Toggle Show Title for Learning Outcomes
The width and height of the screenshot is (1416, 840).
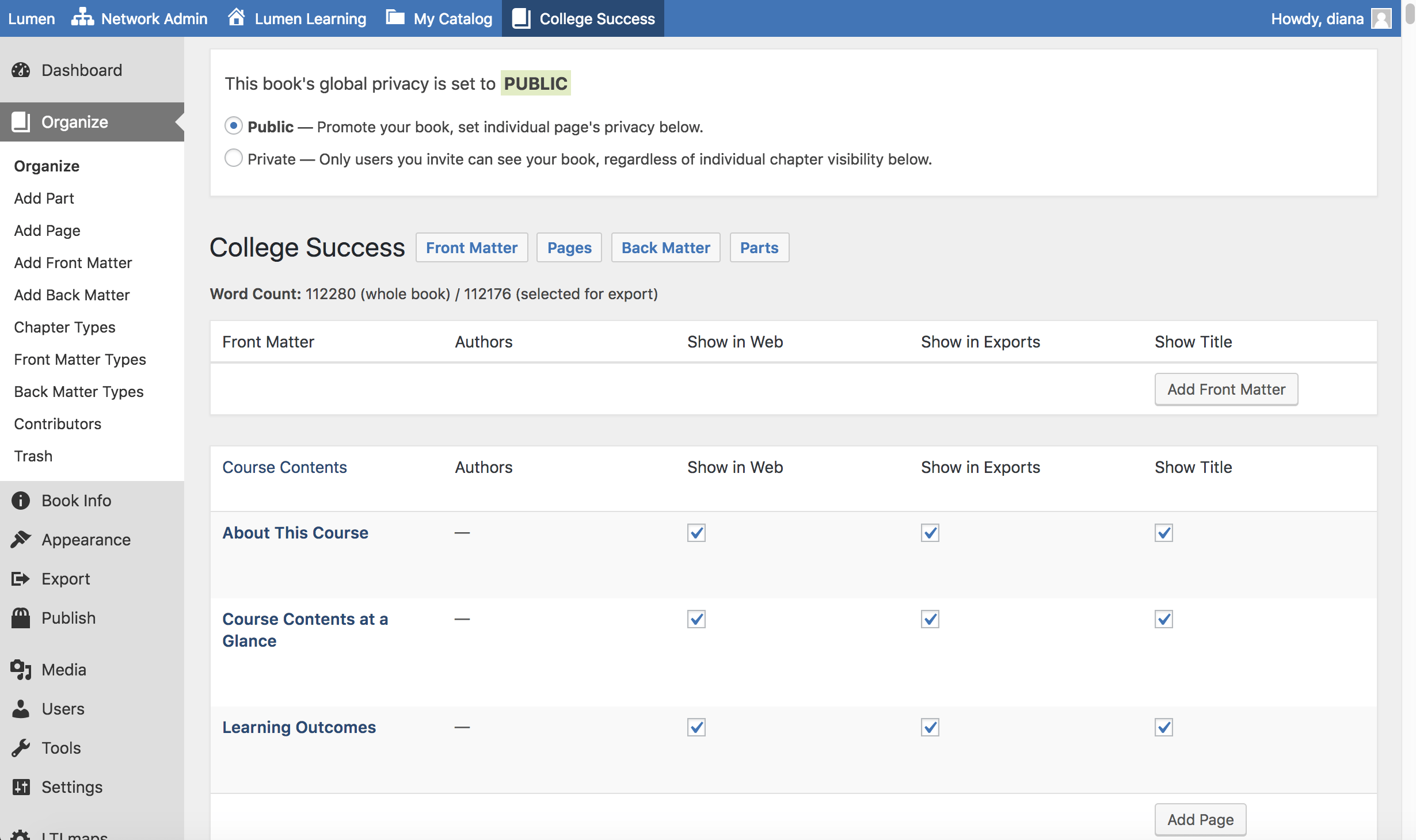[x=1163, y=727]
